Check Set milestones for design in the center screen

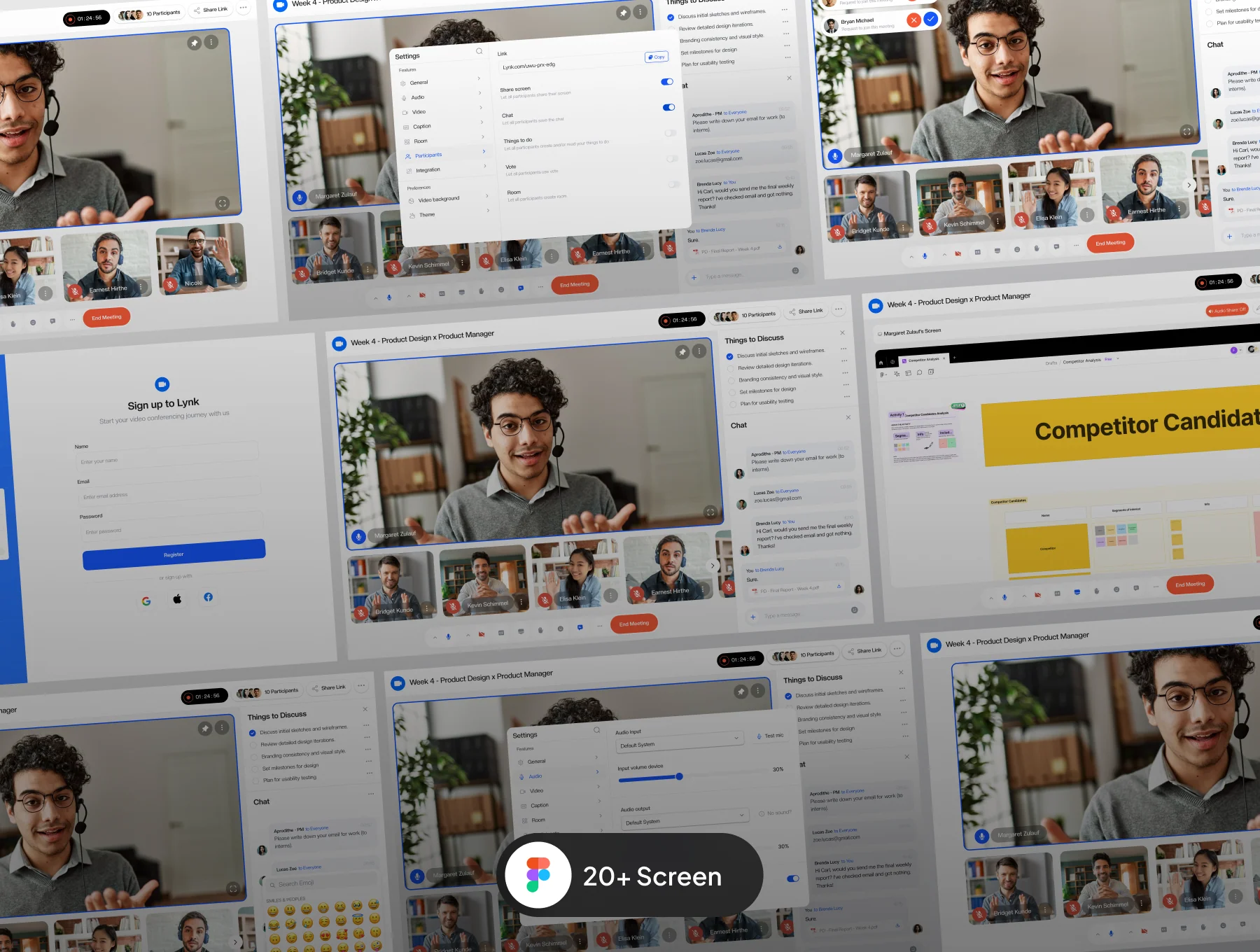[x=734, y=393]
